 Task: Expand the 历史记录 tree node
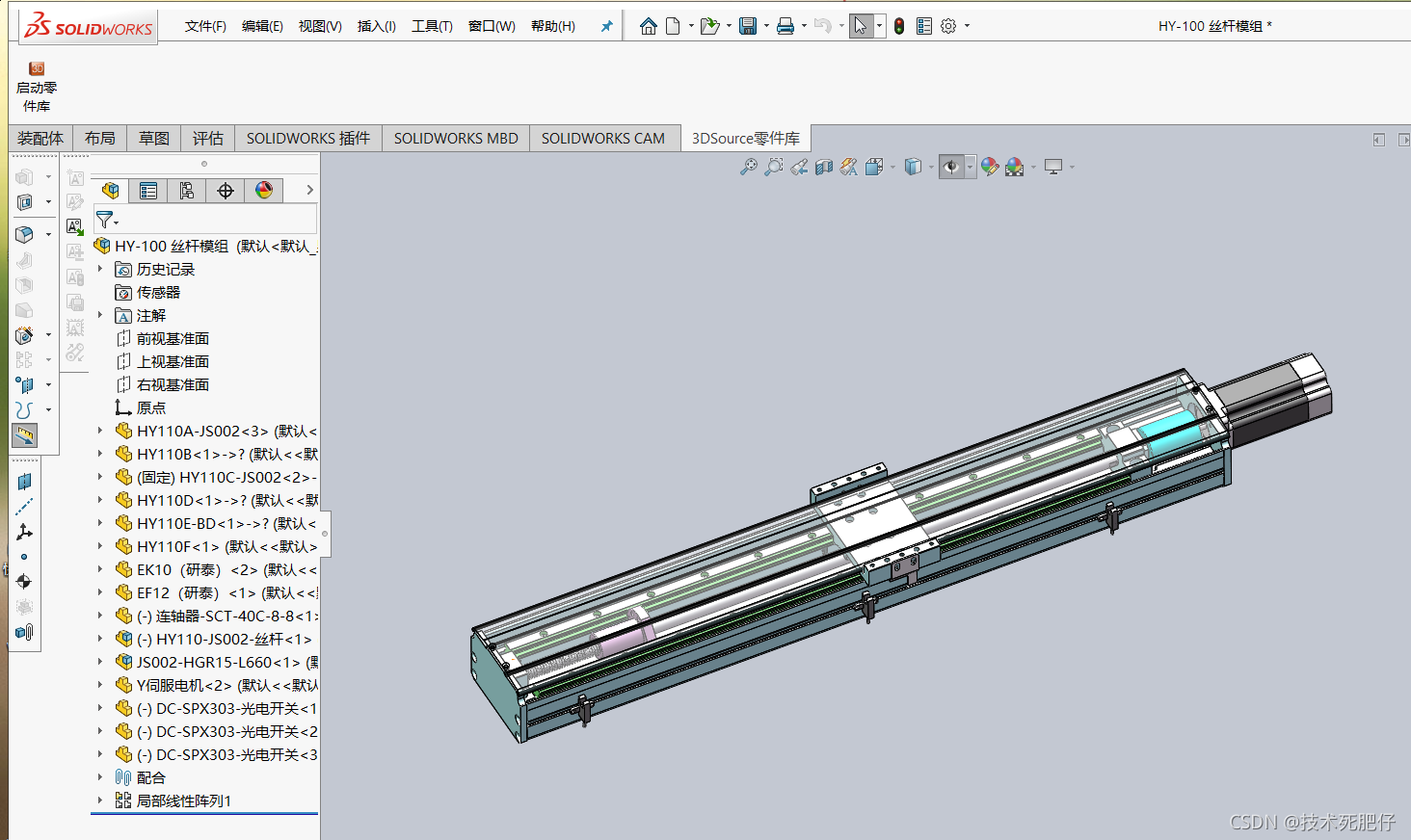click(100, 269)
